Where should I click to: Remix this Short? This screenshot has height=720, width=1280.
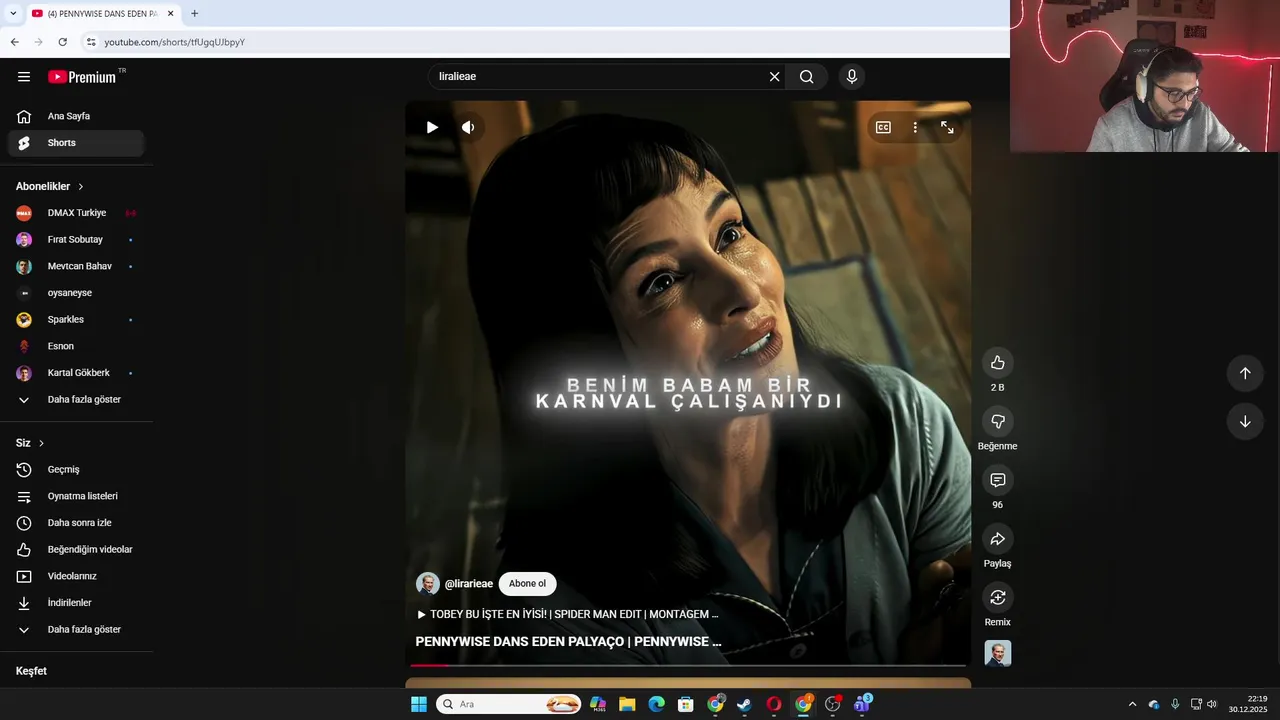tap(997, 598)
